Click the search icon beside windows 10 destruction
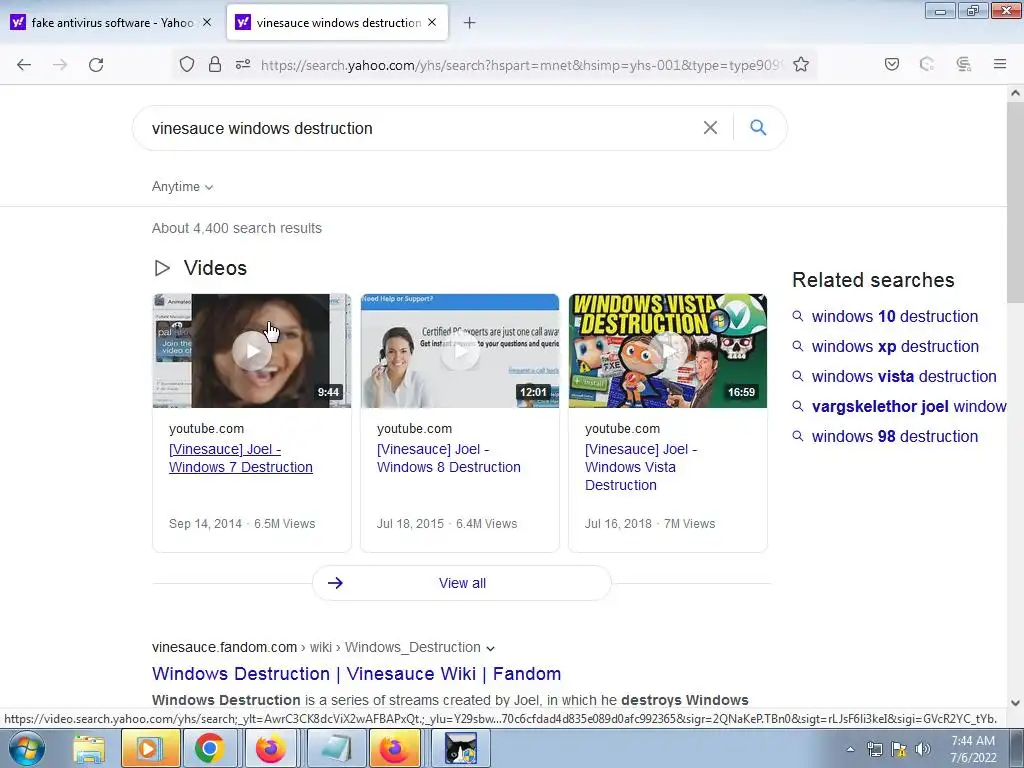The image size is (1024, 768). (797, 316)
